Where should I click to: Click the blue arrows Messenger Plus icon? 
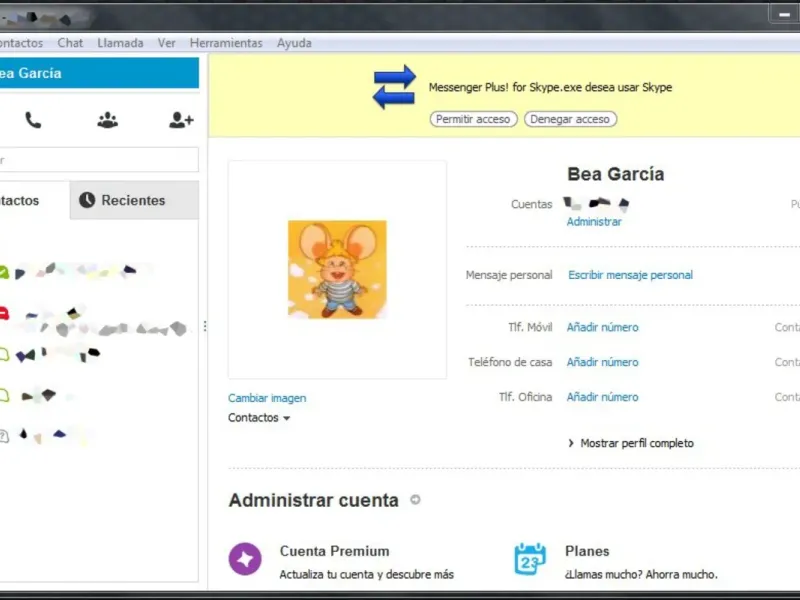[394, 87]
